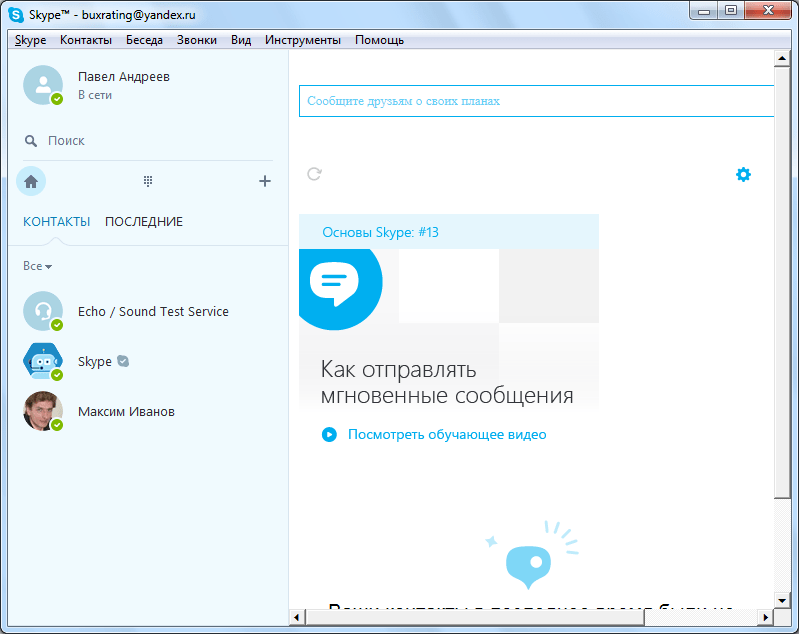
Task: Click the horizontal scrollbar left arrow
Action: click(297, 618)
